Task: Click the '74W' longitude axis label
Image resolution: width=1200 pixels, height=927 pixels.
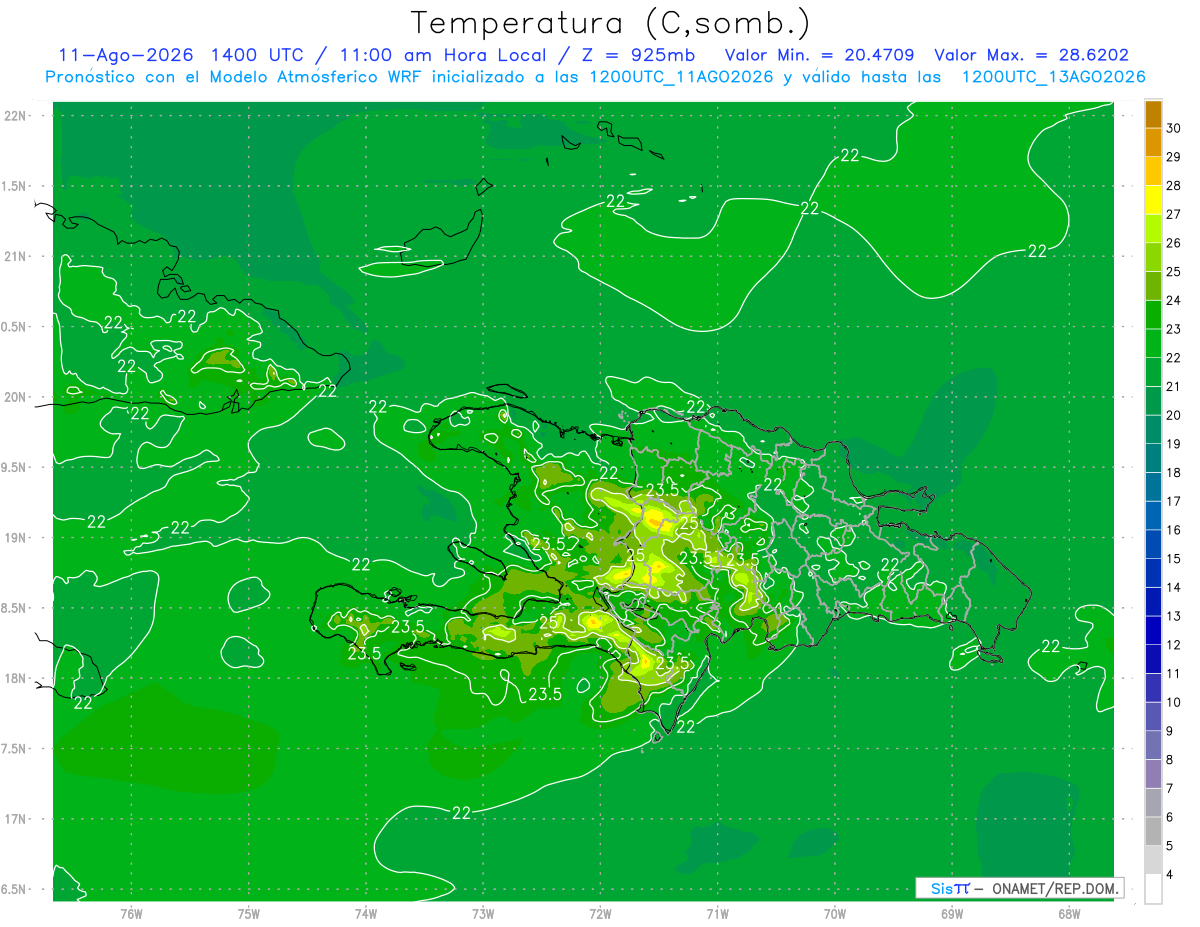Action: click(x=366, y=913)
